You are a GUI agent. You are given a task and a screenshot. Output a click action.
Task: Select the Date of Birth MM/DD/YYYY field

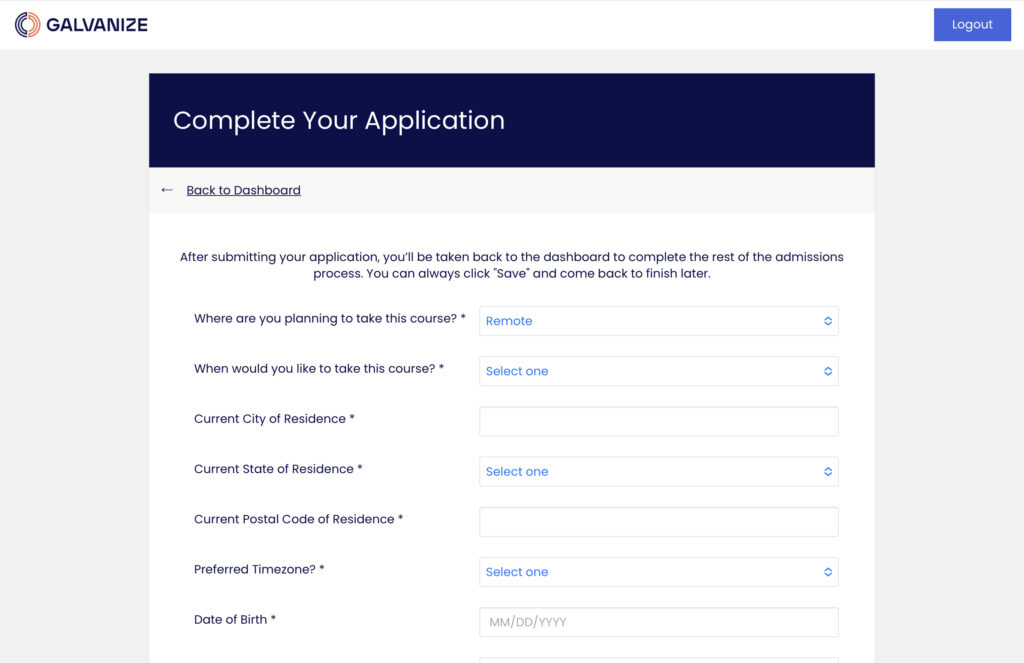659,622
